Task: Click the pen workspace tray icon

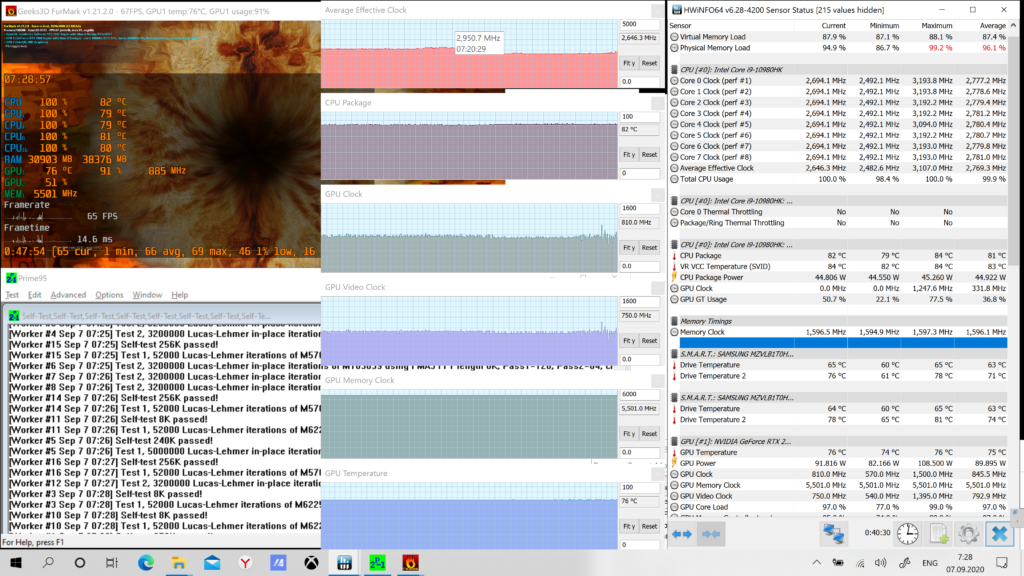Action: click(x=904, y=563)
